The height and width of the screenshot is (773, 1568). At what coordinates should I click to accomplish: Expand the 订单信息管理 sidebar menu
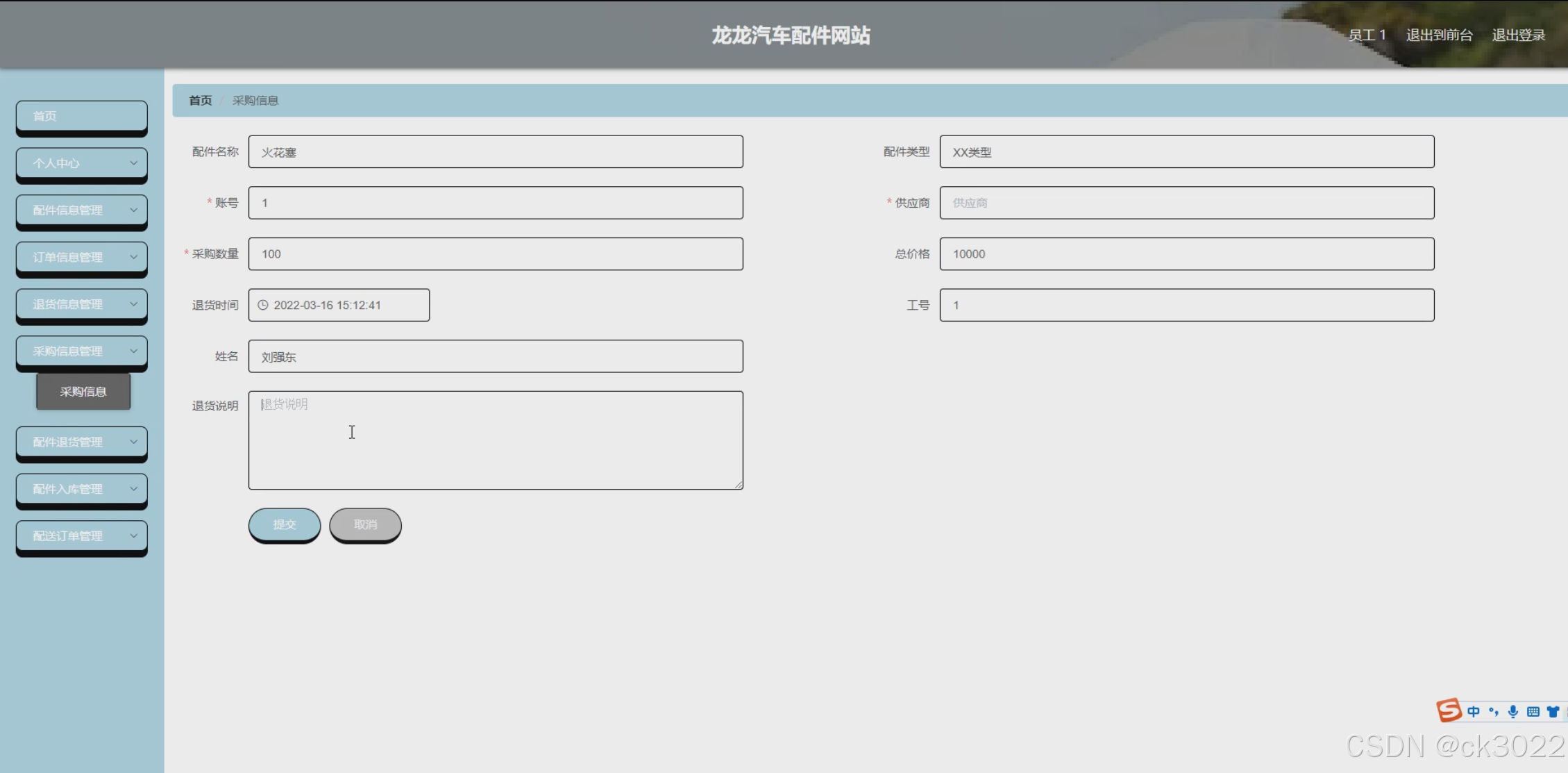[x=81, y=257]
